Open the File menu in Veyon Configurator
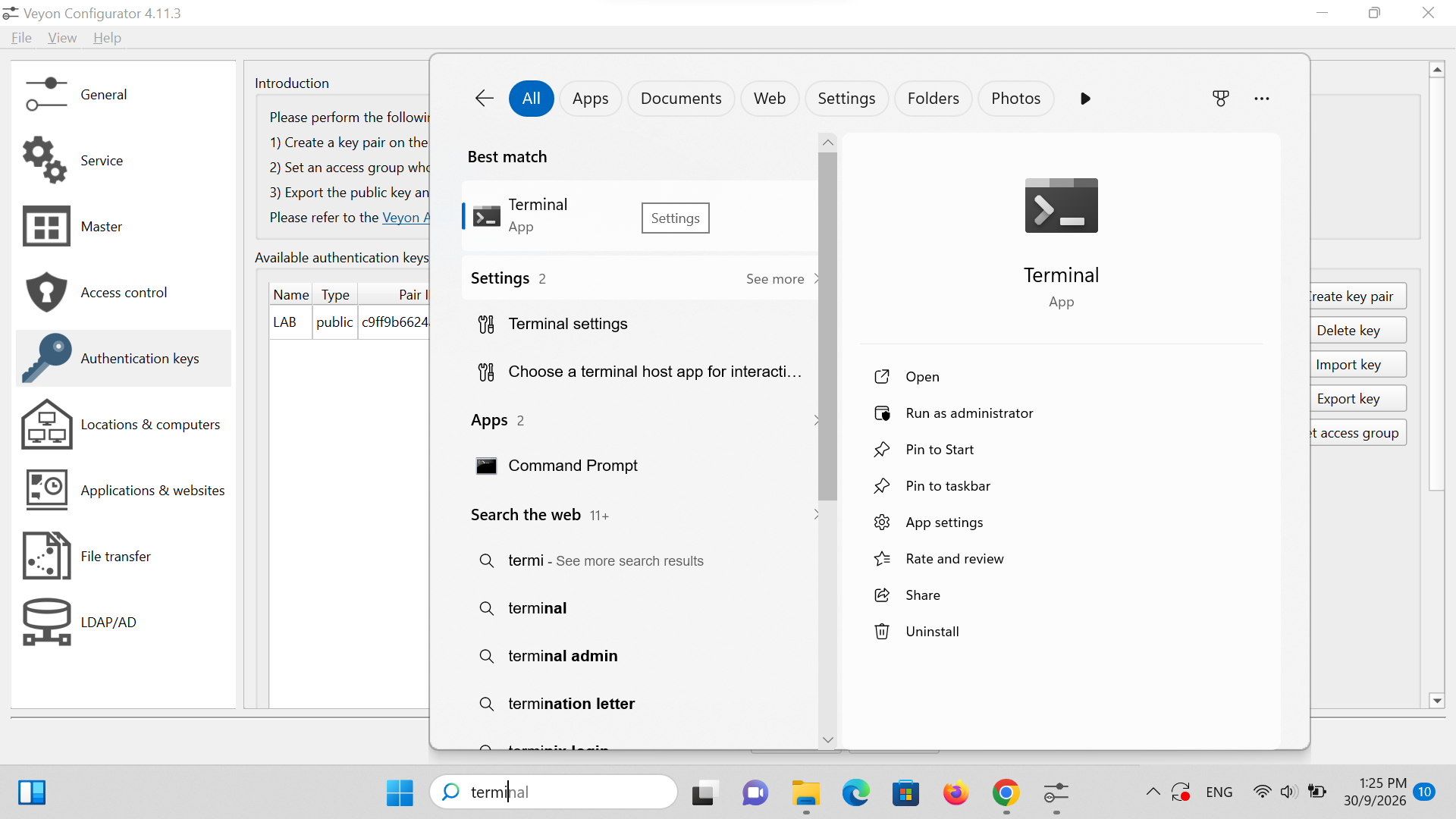The image size is (1456, 819). 21,38
